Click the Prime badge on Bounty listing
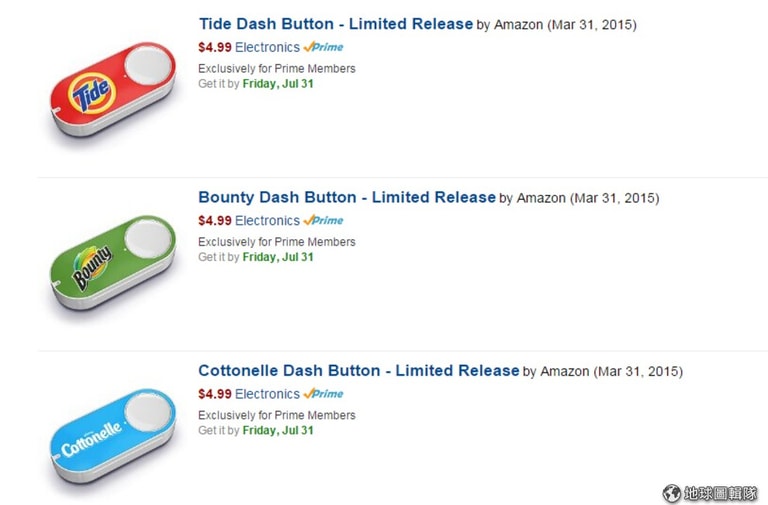The width and height of the screenshot is (768, 505). (324, 221)
